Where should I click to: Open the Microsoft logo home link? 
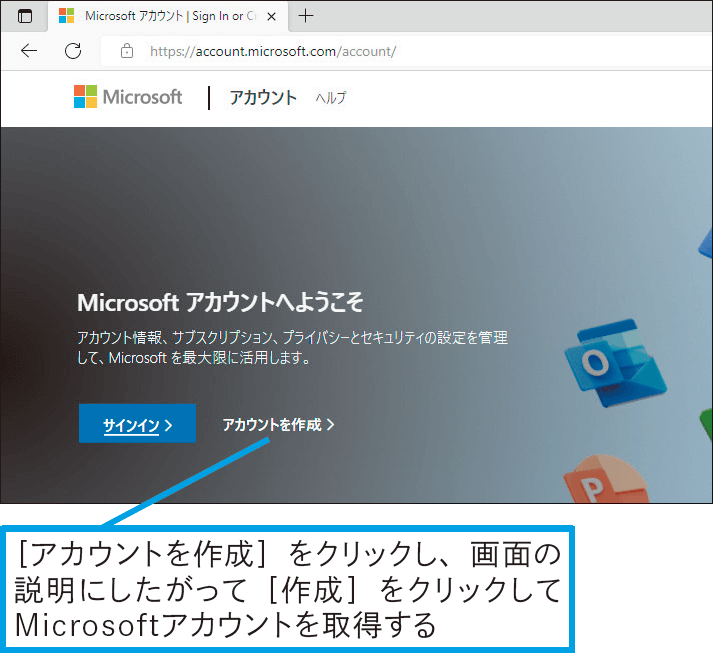click(128, 97)
